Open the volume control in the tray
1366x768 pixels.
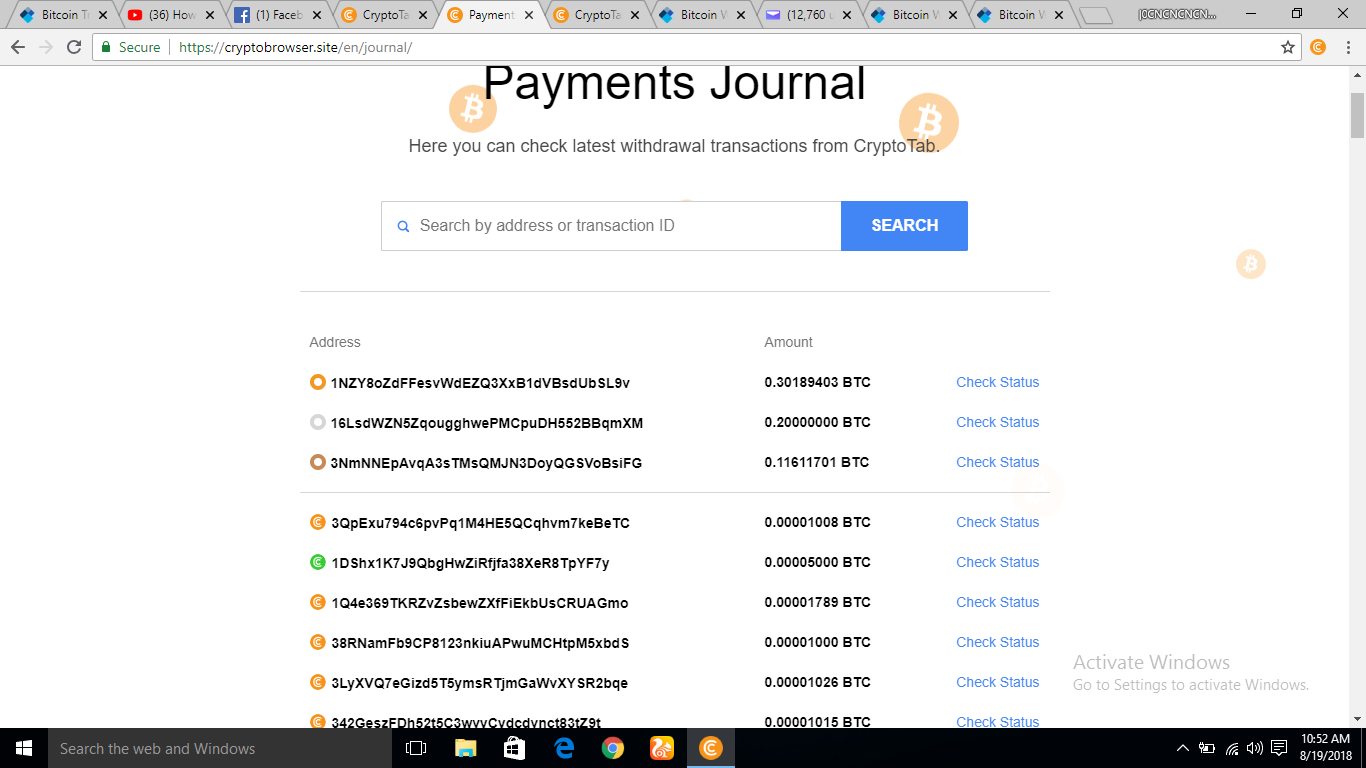tap(1255, 748)
